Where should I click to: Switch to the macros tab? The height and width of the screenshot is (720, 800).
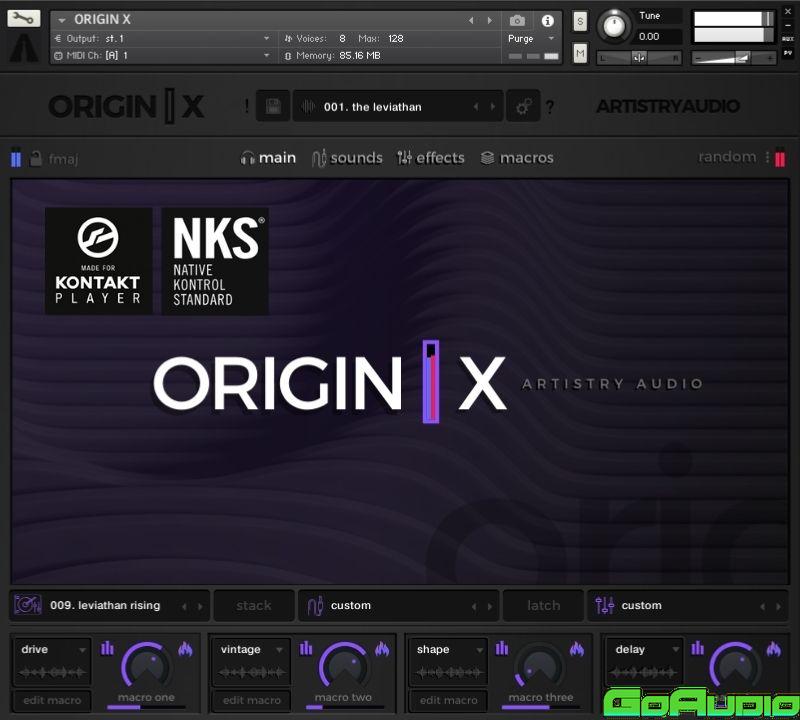[x=517, y=158]
